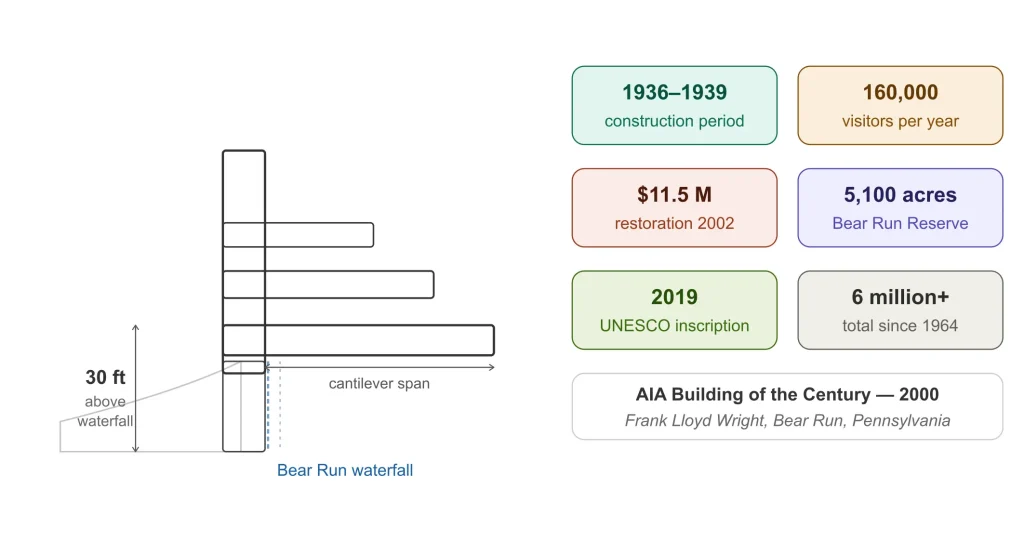Click the 2019 UNESCO inscription card
1024x542 pixels.
pos(674,310)
